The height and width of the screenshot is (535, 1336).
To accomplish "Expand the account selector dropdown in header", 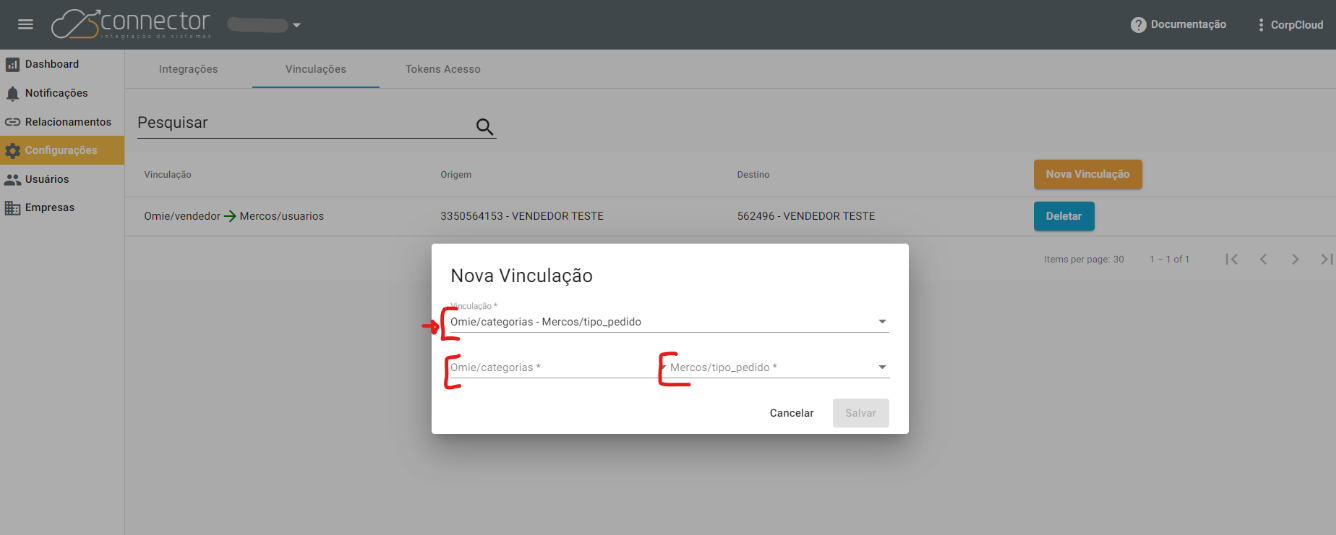I will click(296, 25).
